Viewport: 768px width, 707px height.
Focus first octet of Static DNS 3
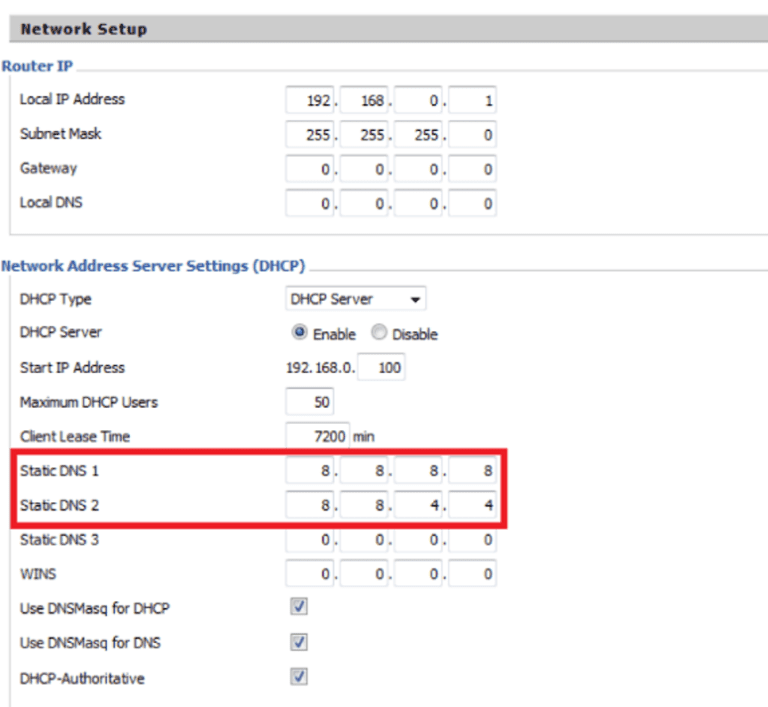310,540
